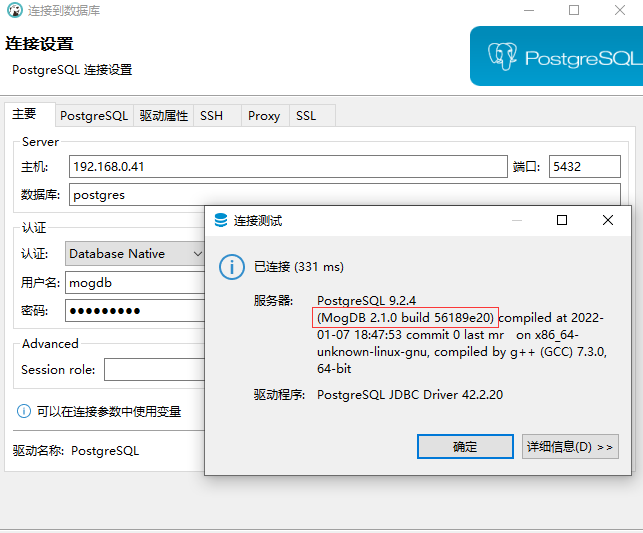The width and height of the screenshot is (643, 533).
Task: Click the 连接设置 heading
Action: 39,44
